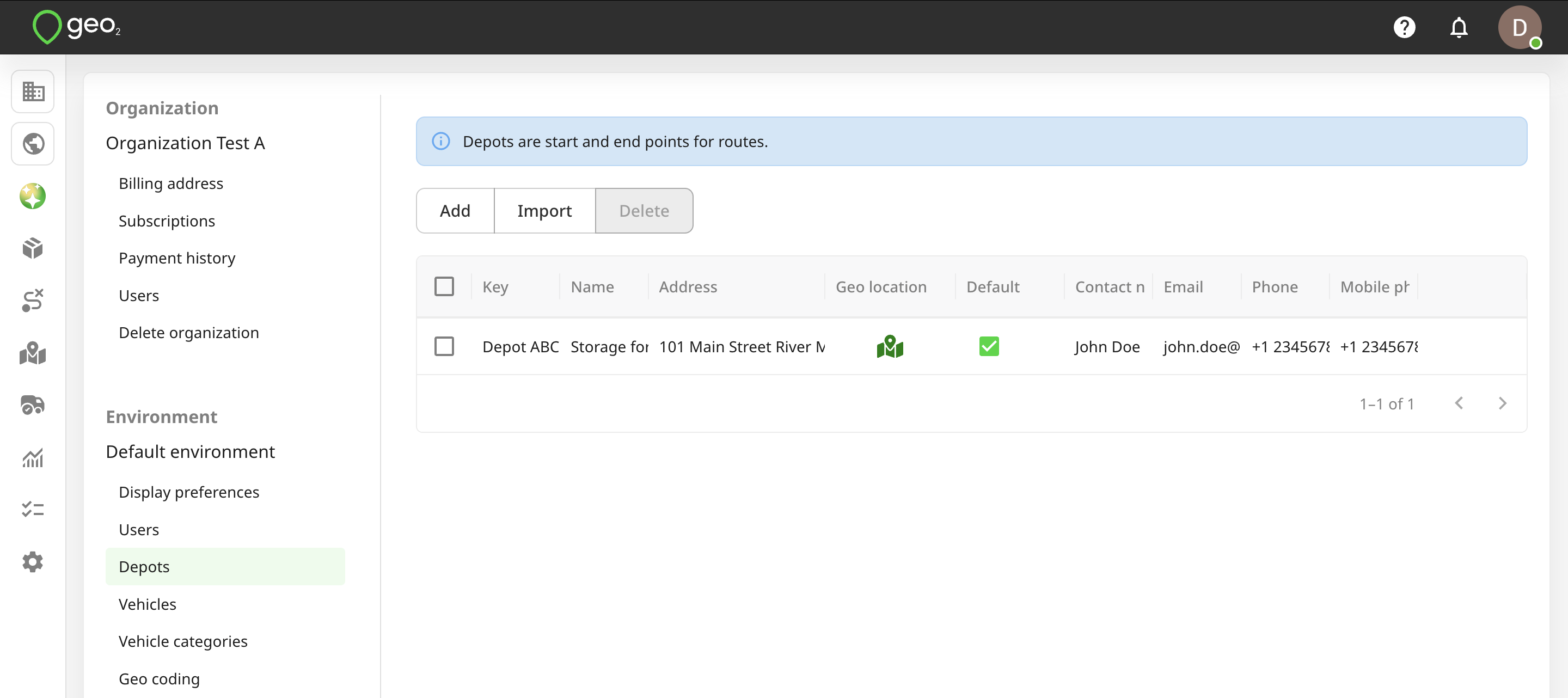Image resolution: width=1568 pixels, height=698 pixels.
Task: Open the user avatar menu
Action: point(1520,27)
